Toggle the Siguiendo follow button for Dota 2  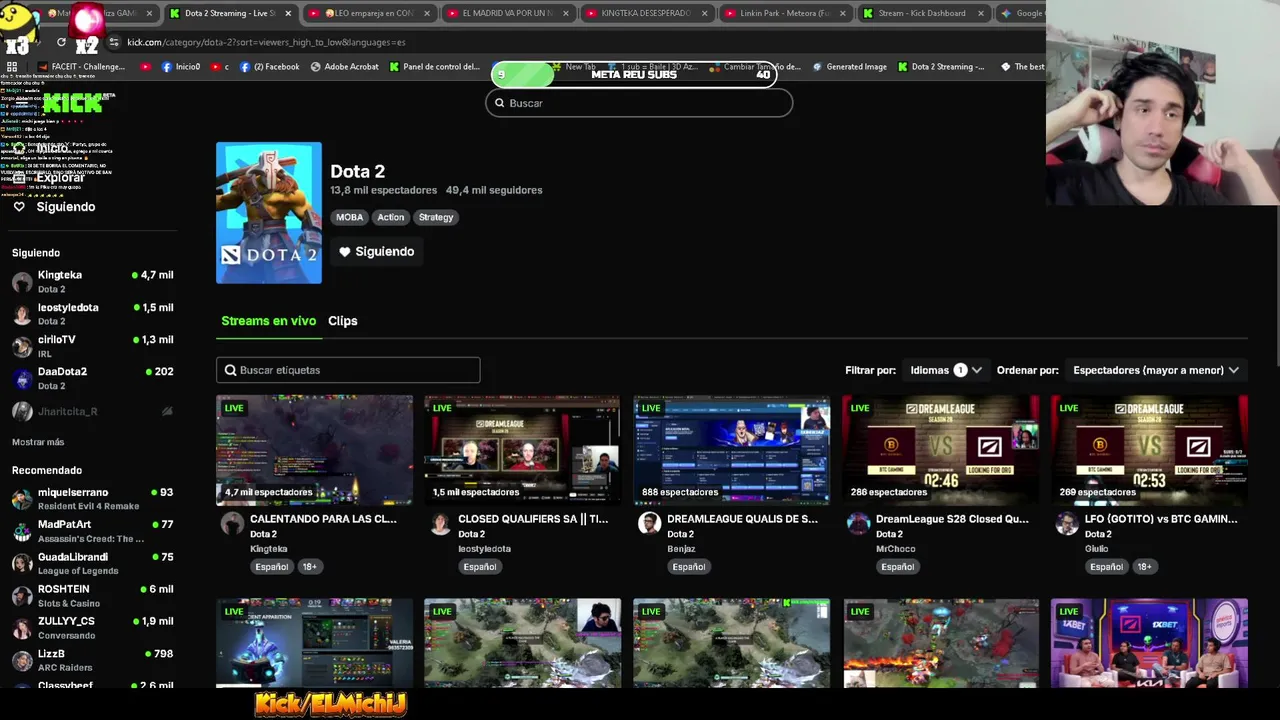[376, 252]
